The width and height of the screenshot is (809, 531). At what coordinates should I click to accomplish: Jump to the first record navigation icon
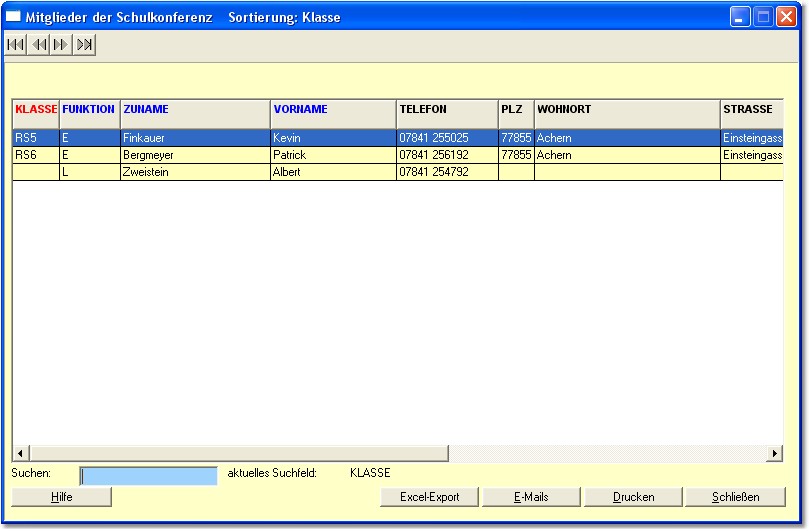point(17,44)
